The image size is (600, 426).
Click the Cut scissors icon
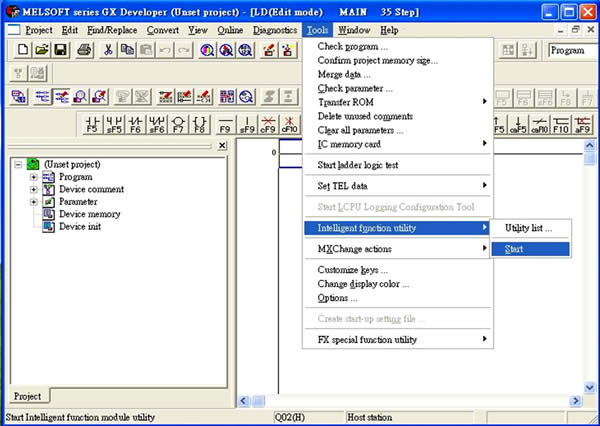click(x=108, y=50)
